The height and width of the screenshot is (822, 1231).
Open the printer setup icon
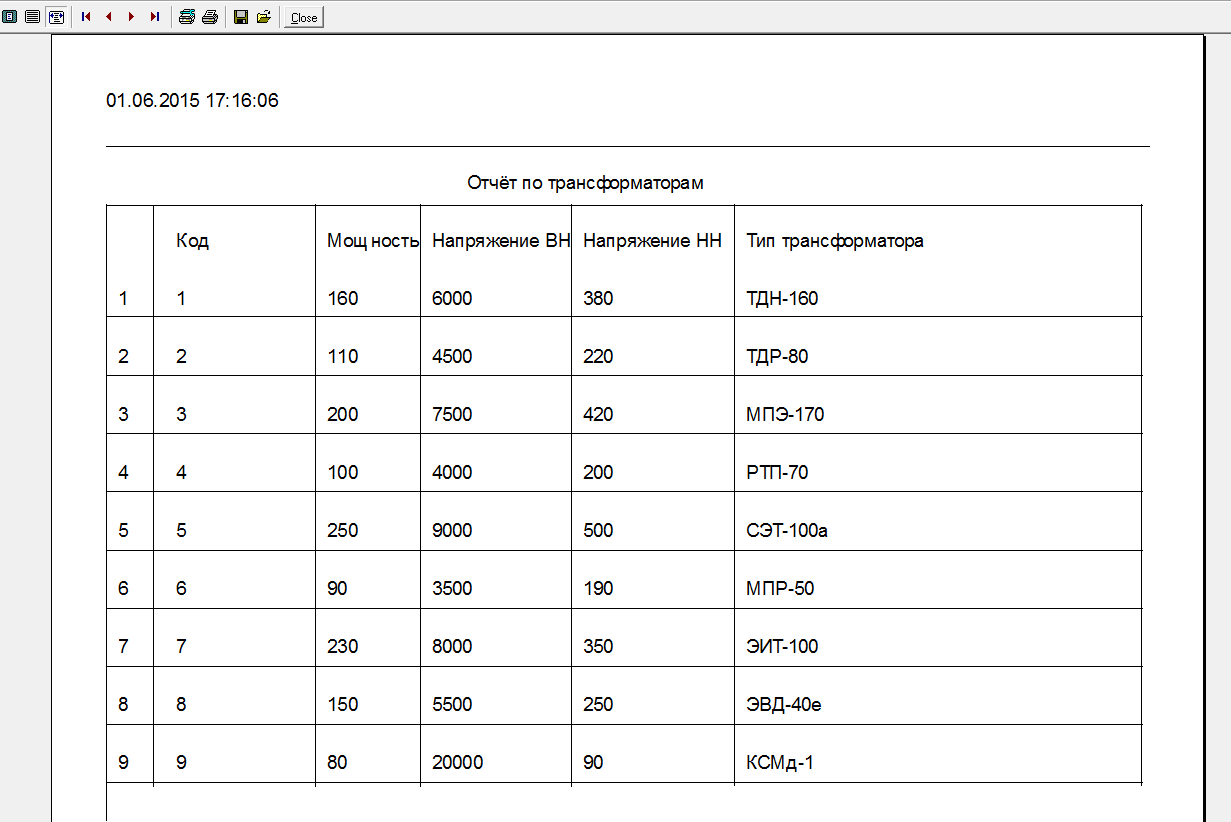[187, 17]
